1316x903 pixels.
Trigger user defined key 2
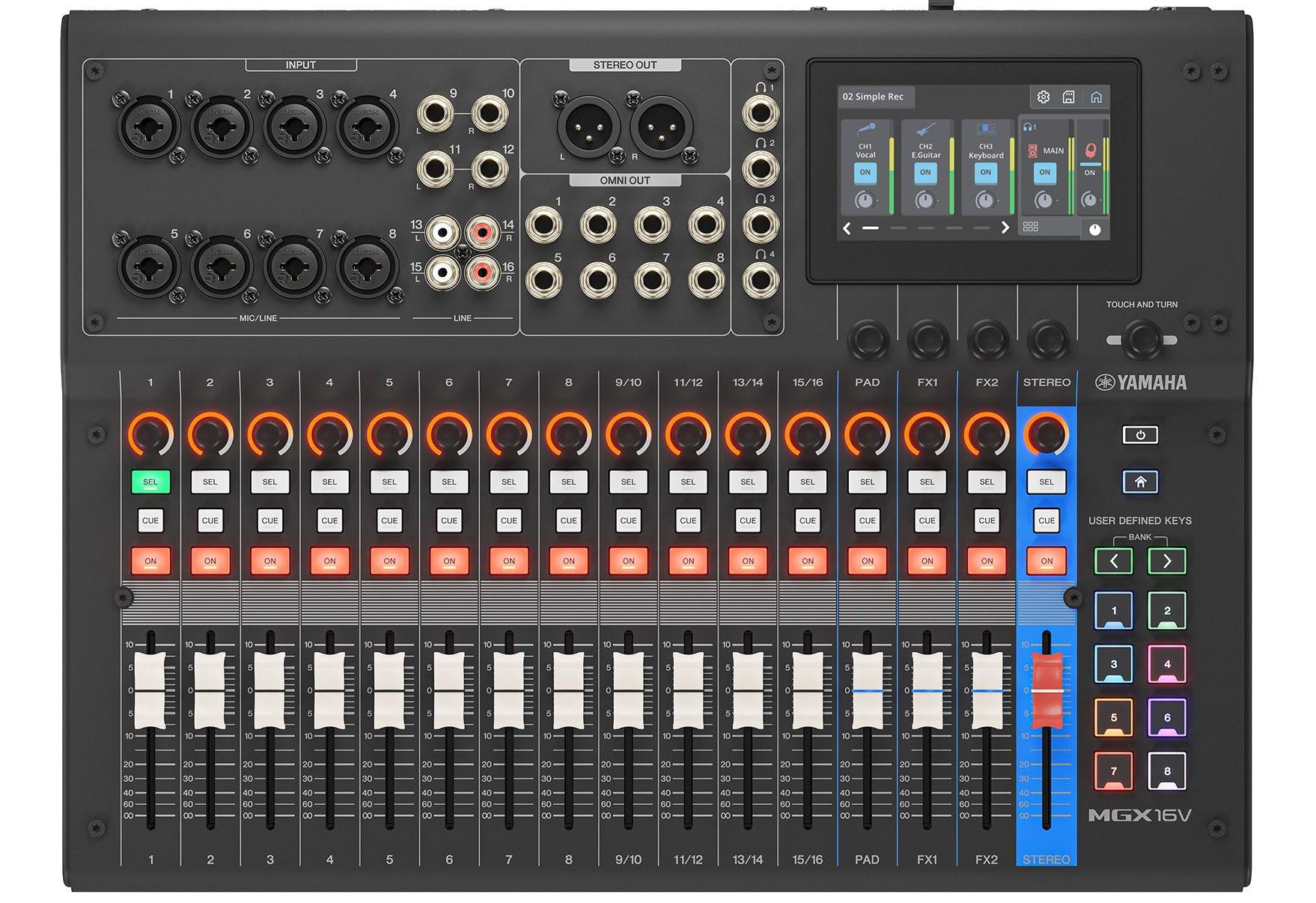(x=1167, y=611)
